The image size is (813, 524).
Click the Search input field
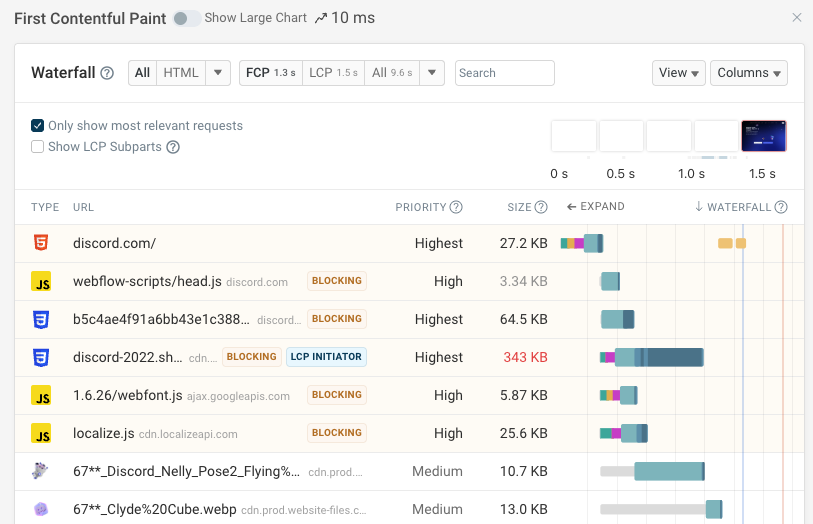point(504,73)
